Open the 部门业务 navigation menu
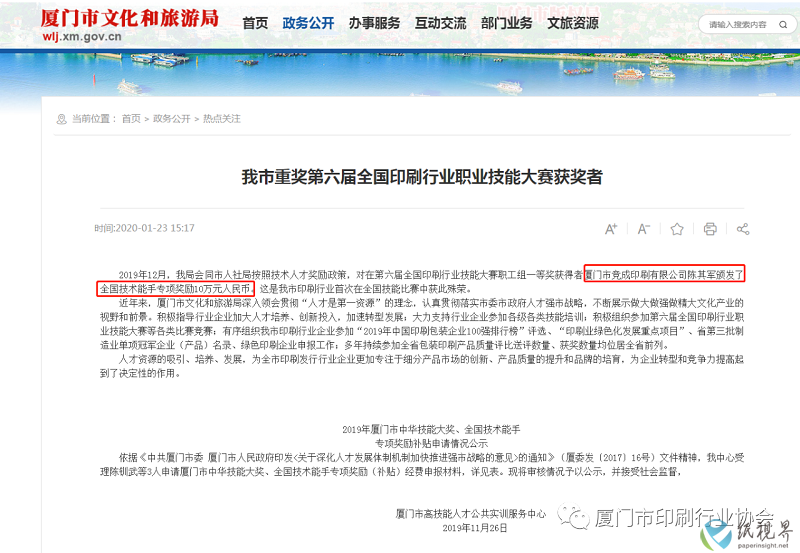 [507, 23]
